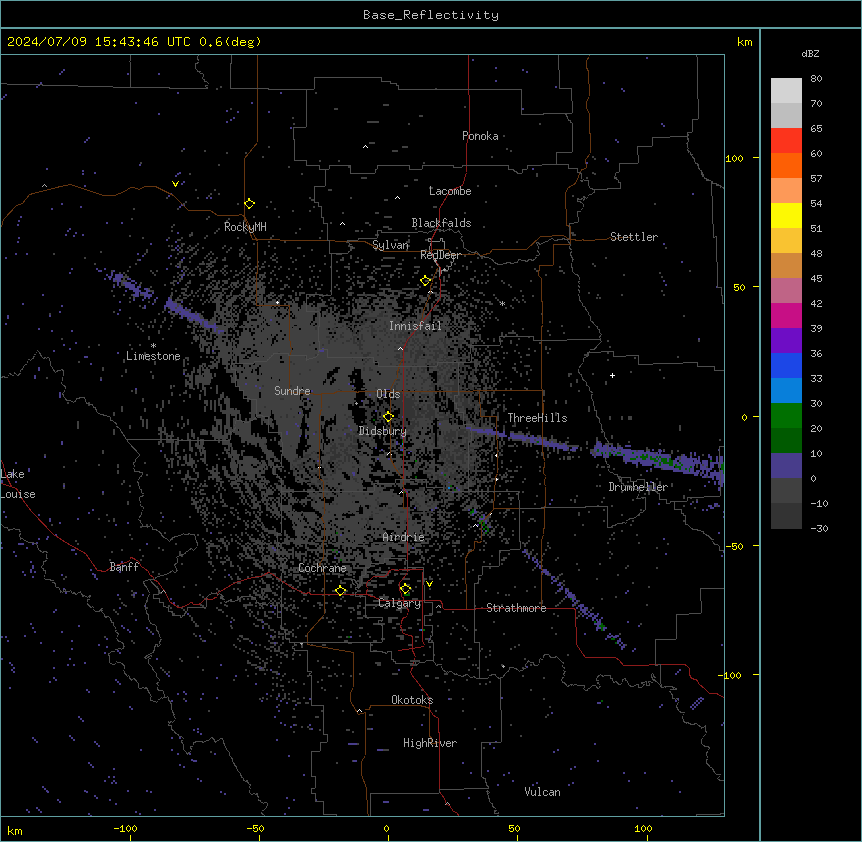Screen dimensions: 862x842
Task: Pick the yellow 54-51 dBZ legend swatch
Action: (786, 215)
